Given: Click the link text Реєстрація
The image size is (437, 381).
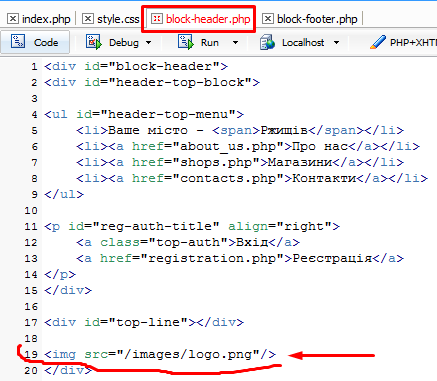Looking at the screenshot, I should coord(332,258).
